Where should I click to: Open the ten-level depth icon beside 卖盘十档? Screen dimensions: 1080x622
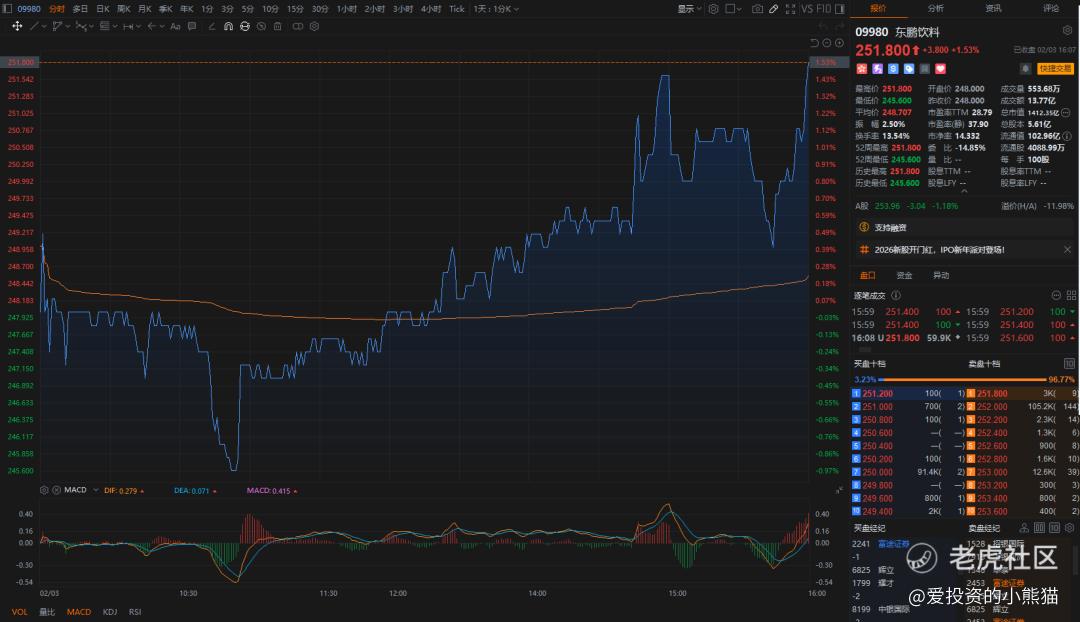pos(1069,364)
